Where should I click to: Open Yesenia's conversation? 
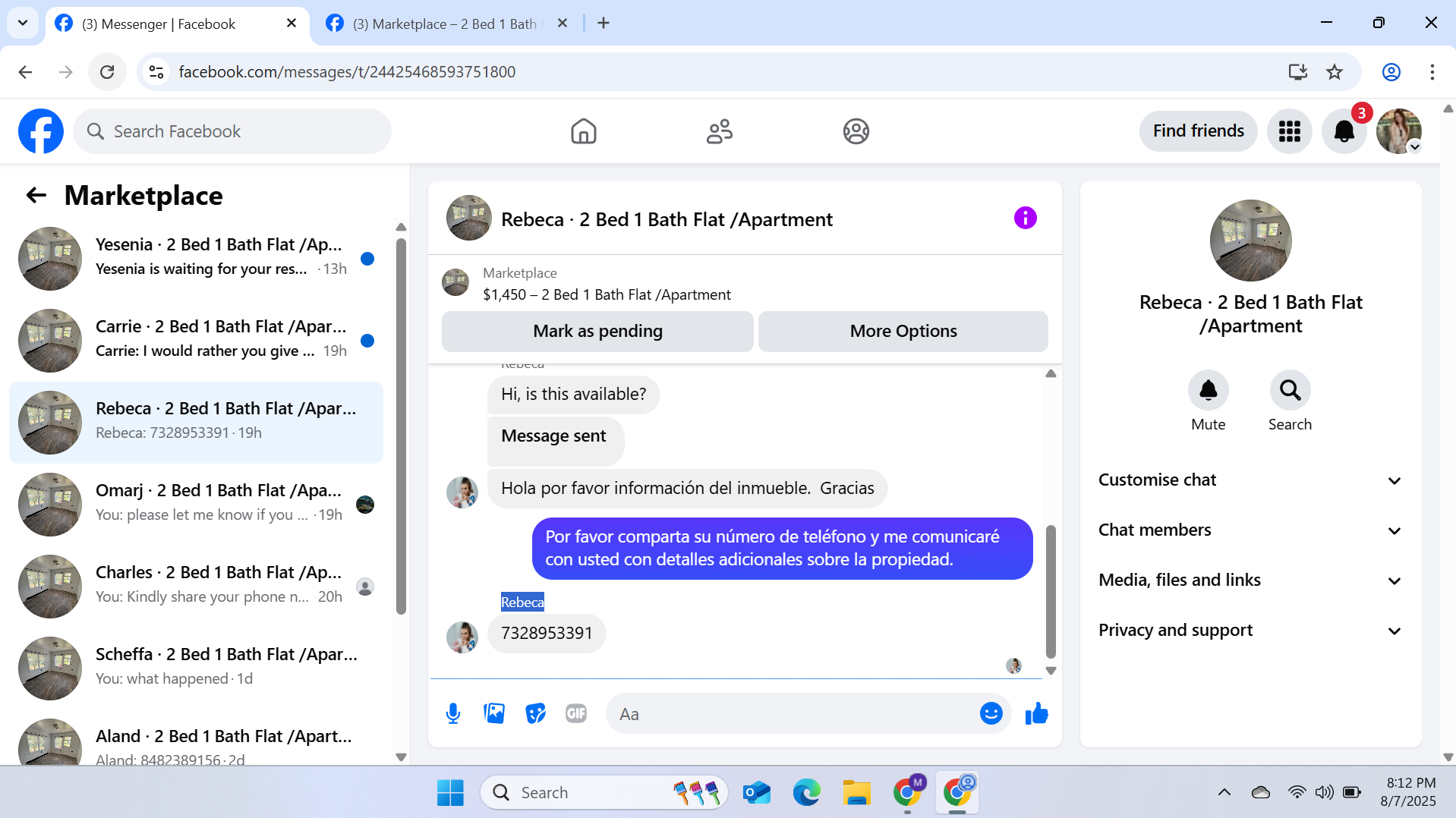pos(196,258)
